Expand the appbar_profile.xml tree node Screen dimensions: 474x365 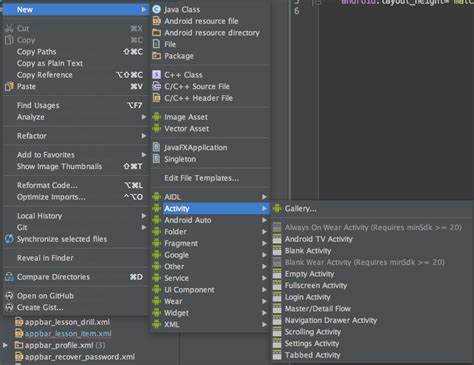[5, 345]
